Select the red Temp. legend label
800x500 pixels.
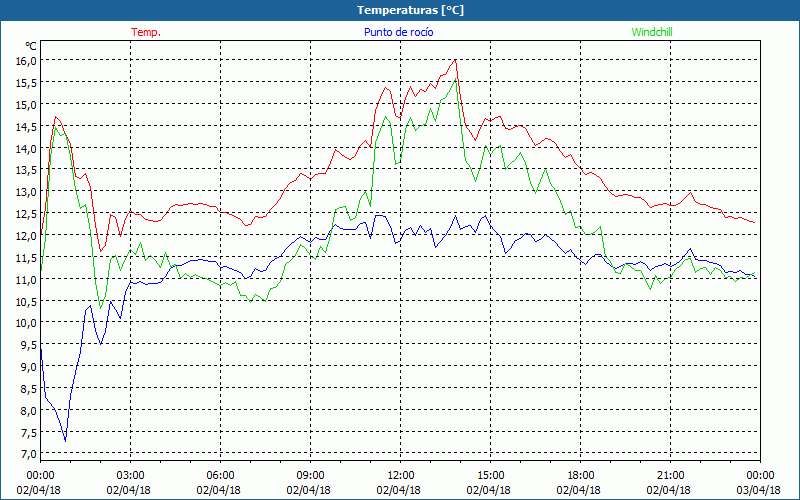coord(146,32)
